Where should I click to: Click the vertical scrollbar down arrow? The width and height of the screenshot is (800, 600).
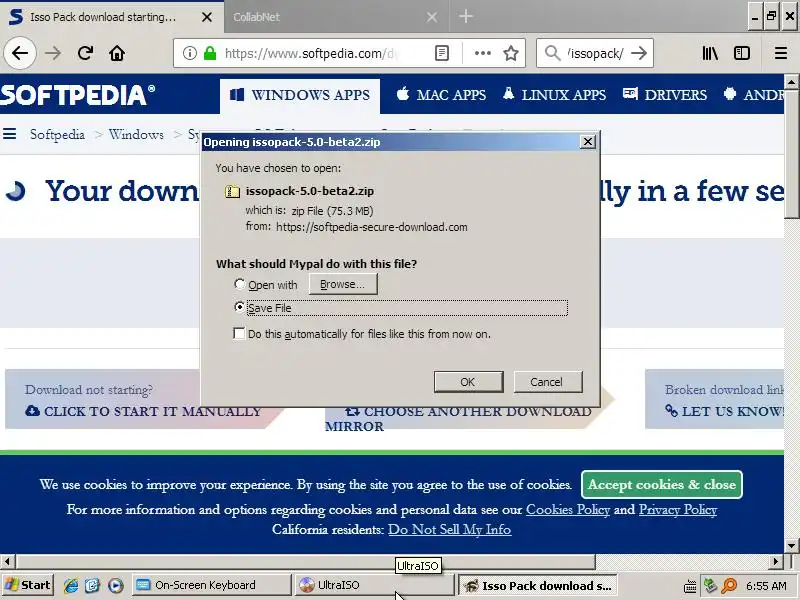click(x=791, y=546)
